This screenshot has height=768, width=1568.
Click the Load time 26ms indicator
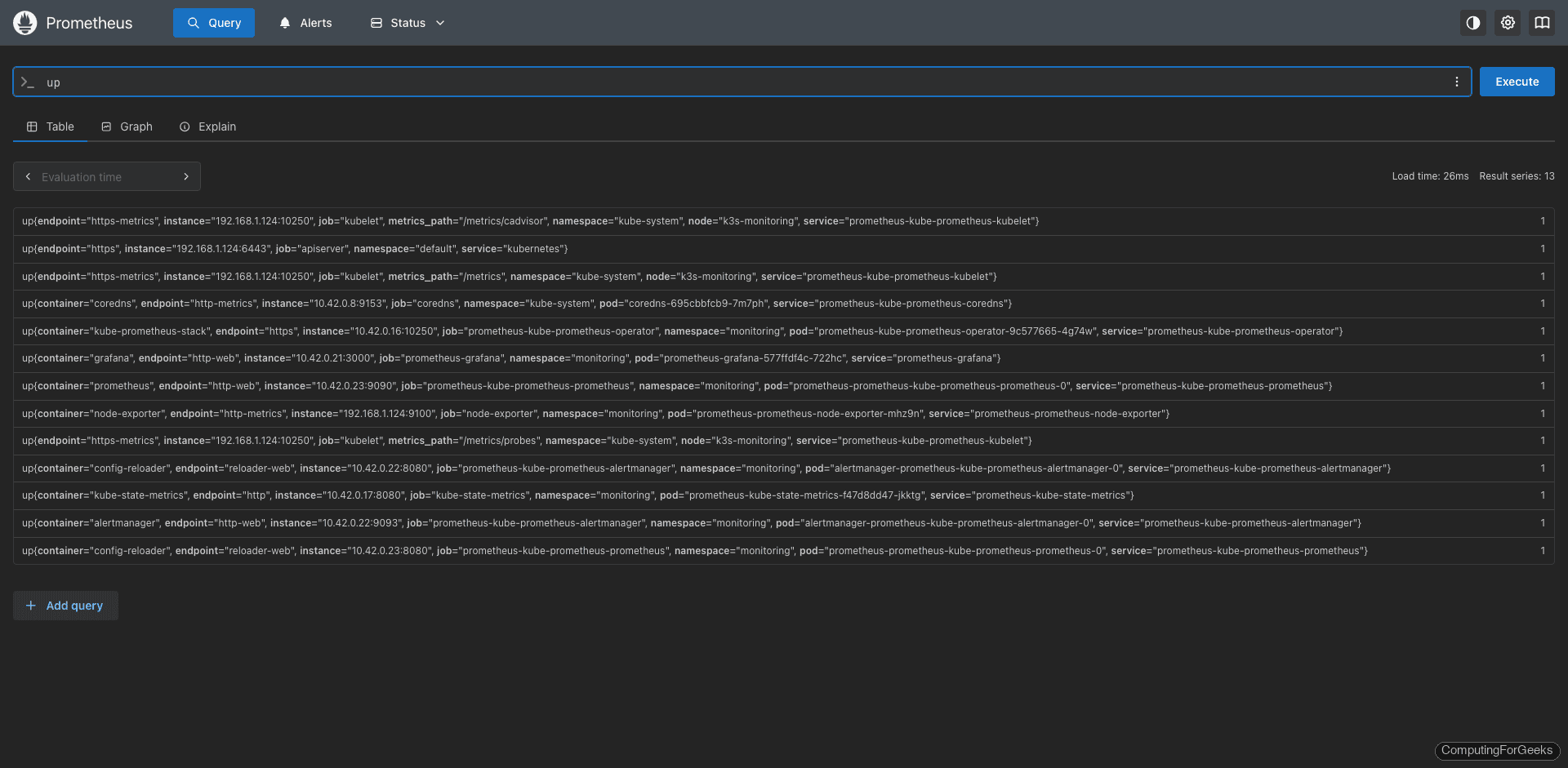click(1430, 176)
